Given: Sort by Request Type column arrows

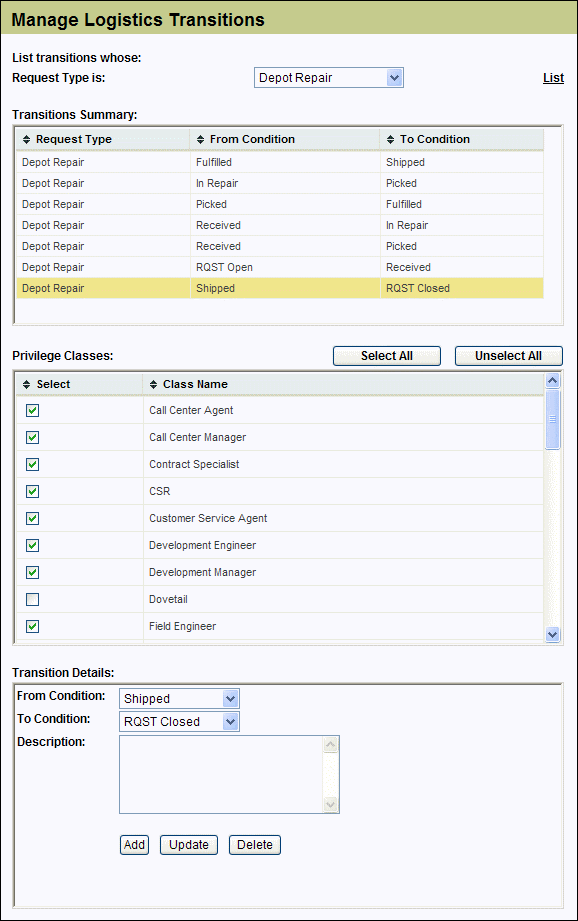Looking at the screenshot, I should point(26,139).
